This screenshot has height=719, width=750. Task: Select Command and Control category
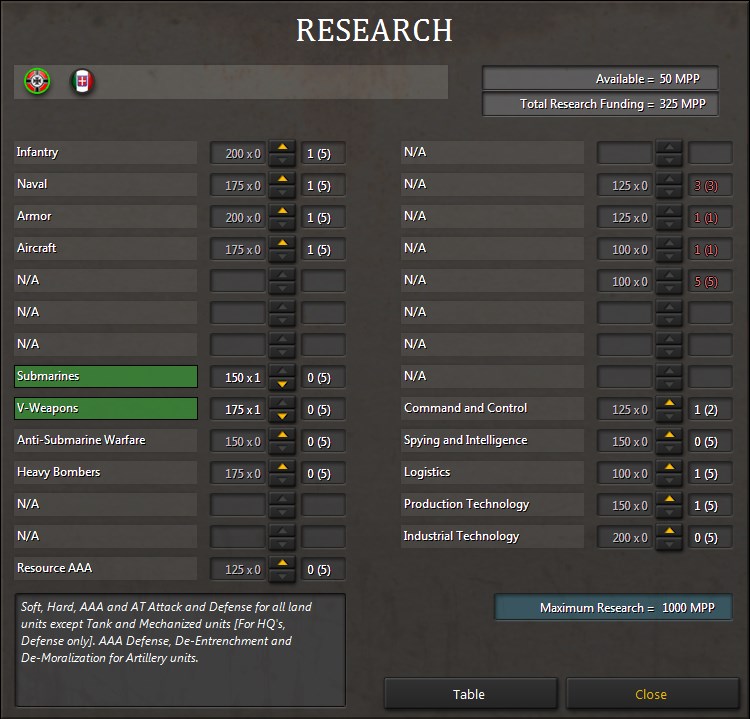tap(492, 409)
